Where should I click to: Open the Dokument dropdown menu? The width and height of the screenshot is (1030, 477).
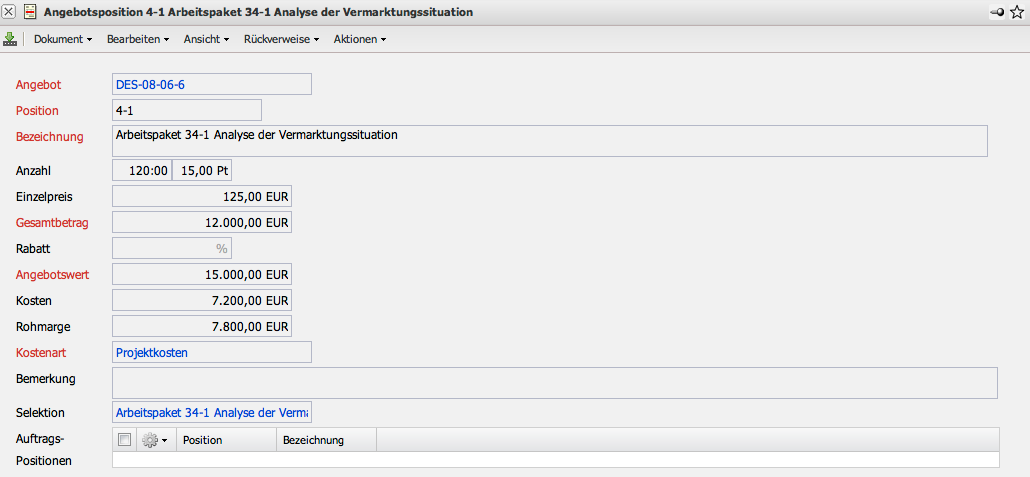tap(62, 39)
